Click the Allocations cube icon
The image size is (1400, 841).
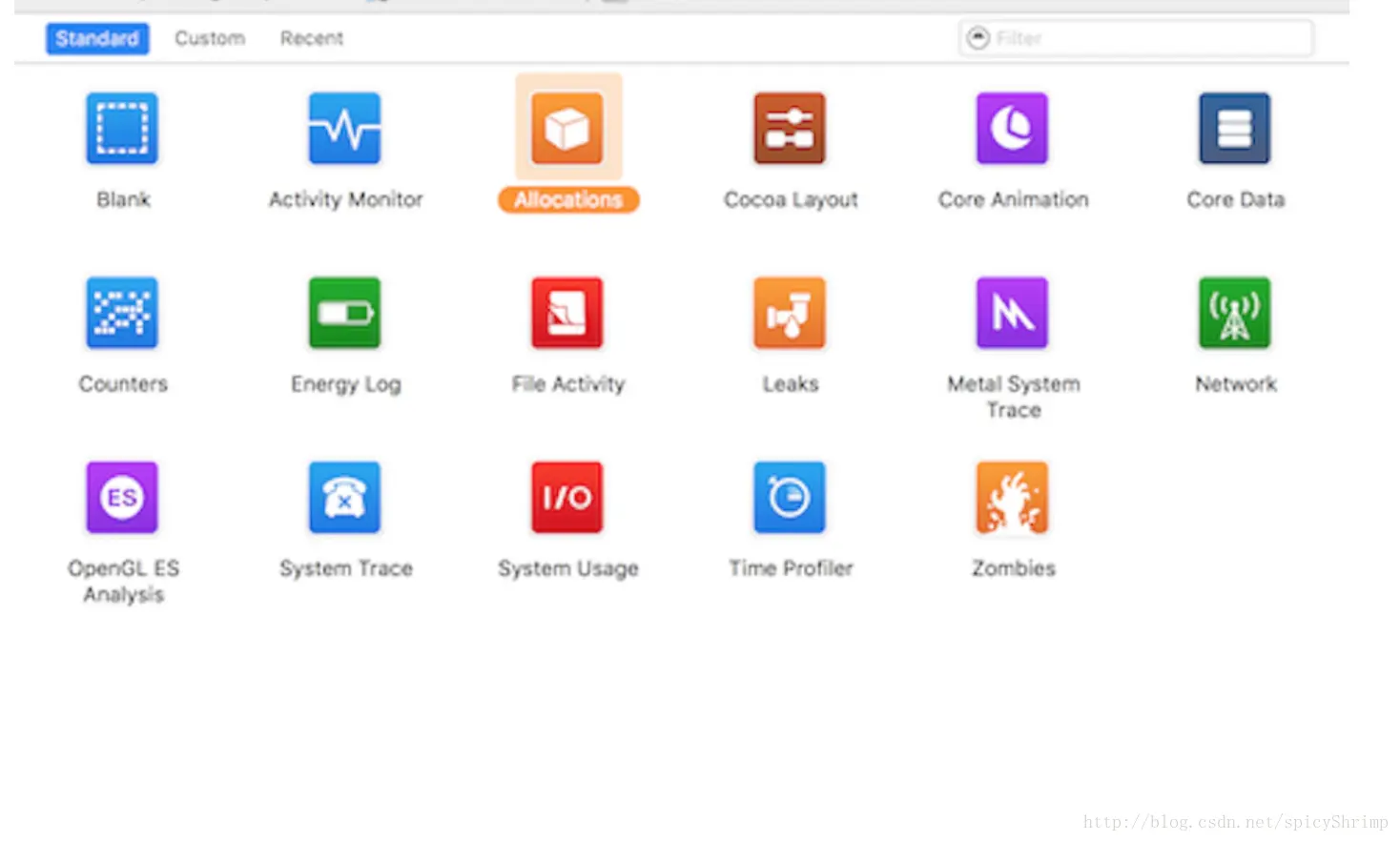pos(567,129)
